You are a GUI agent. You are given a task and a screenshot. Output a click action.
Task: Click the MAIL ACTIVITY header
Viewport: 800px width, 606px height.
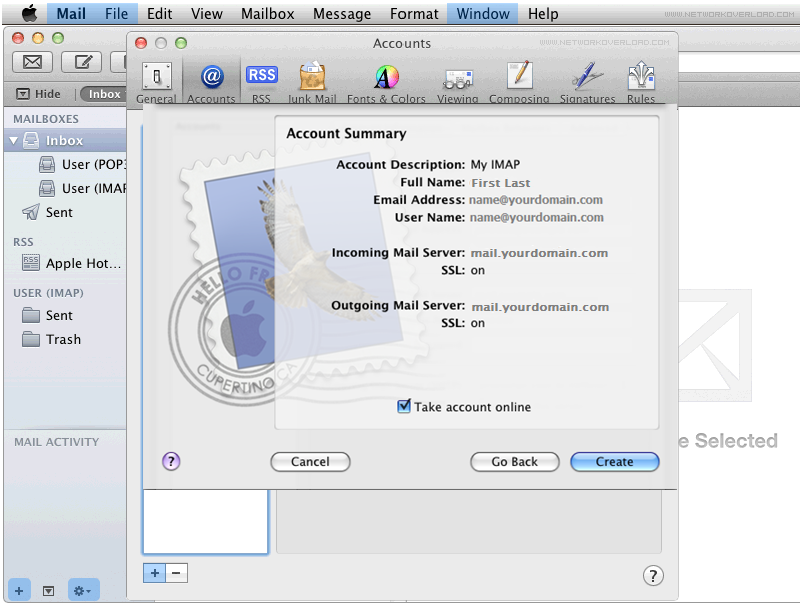pos(57,442)
